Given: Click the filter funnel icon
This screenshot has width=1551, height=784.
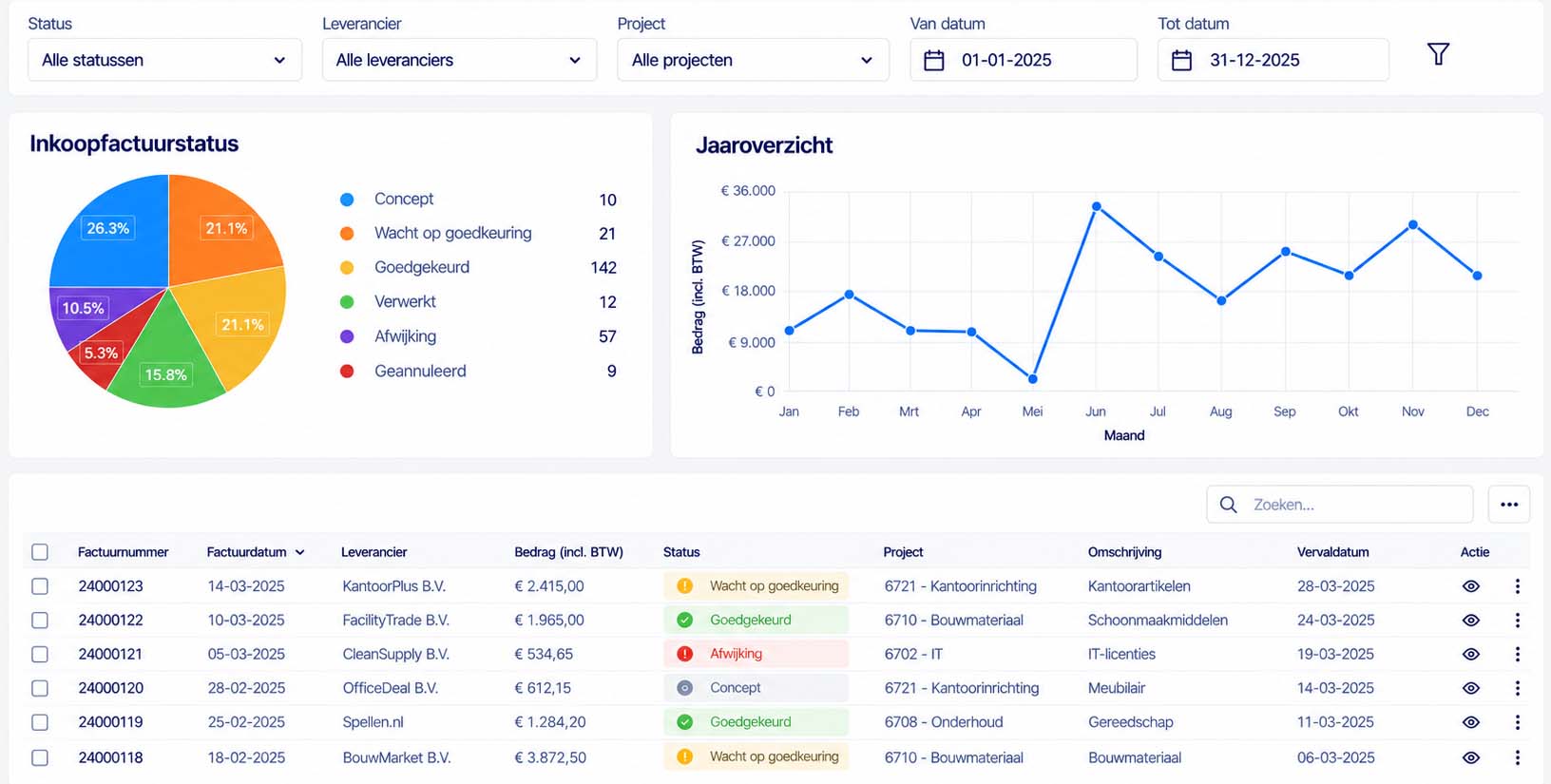Looking at the screenshot, I should click(1438, 54).
